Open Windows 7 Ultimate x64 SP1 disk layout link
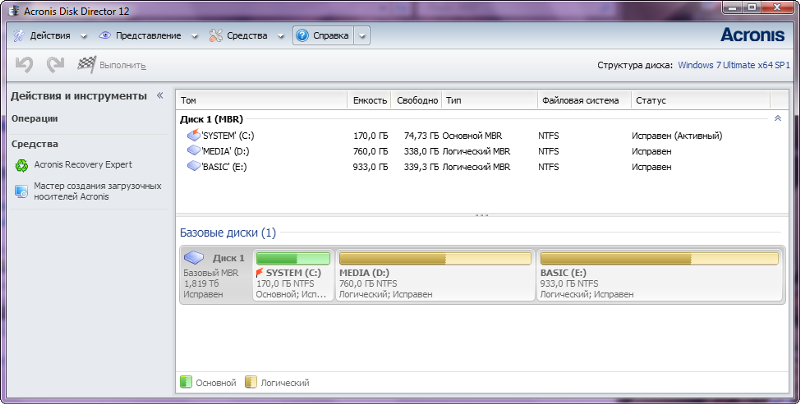Image resolution: width=800 pixels, height=404 pixels. point(734,65)
